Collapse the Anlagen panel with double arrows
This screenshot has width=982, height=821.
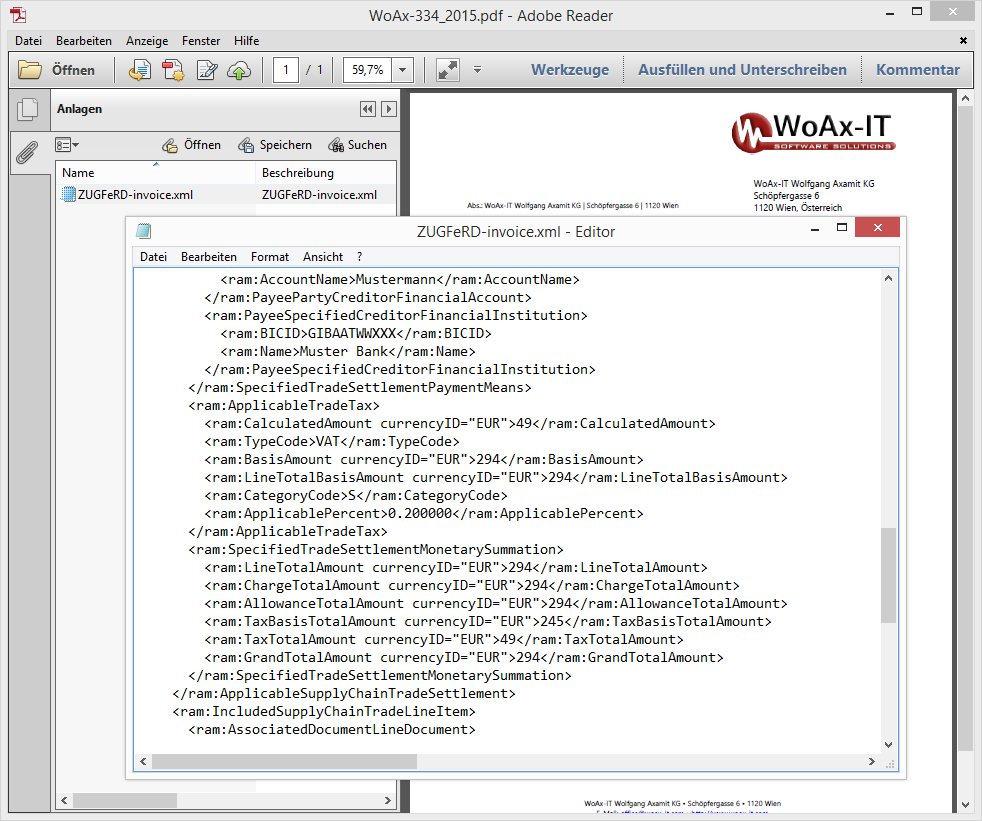(367, 109)
